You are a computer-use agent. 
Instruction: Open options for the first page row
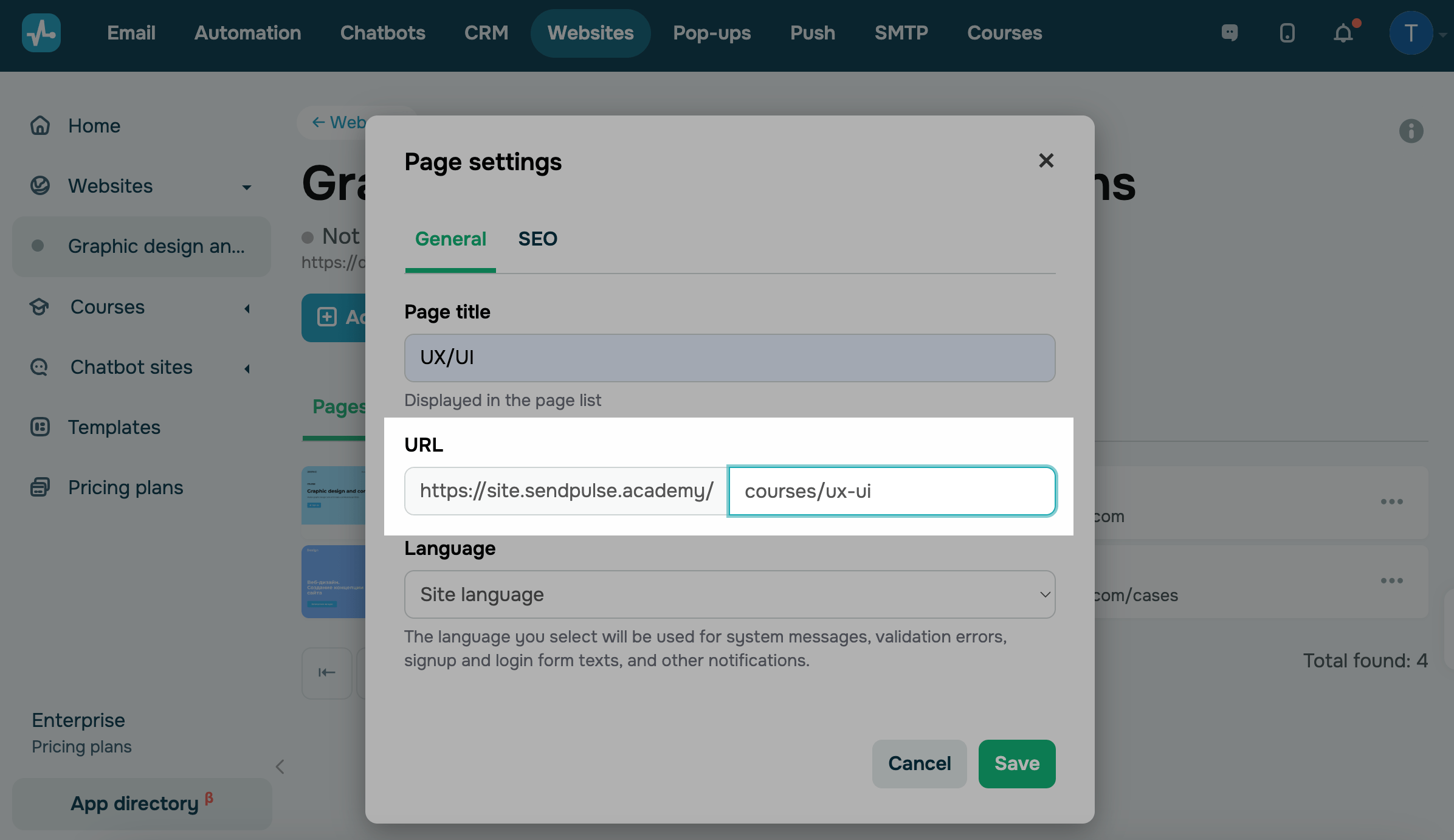(1391, 502)
